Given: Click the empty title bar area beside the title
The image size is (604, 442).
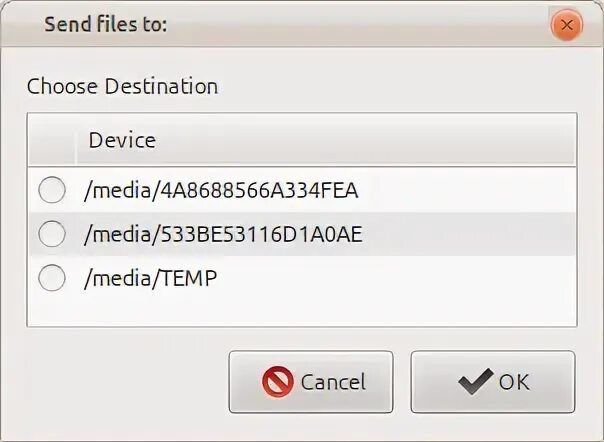Looking at the screenshot, I should coord(350,25).
